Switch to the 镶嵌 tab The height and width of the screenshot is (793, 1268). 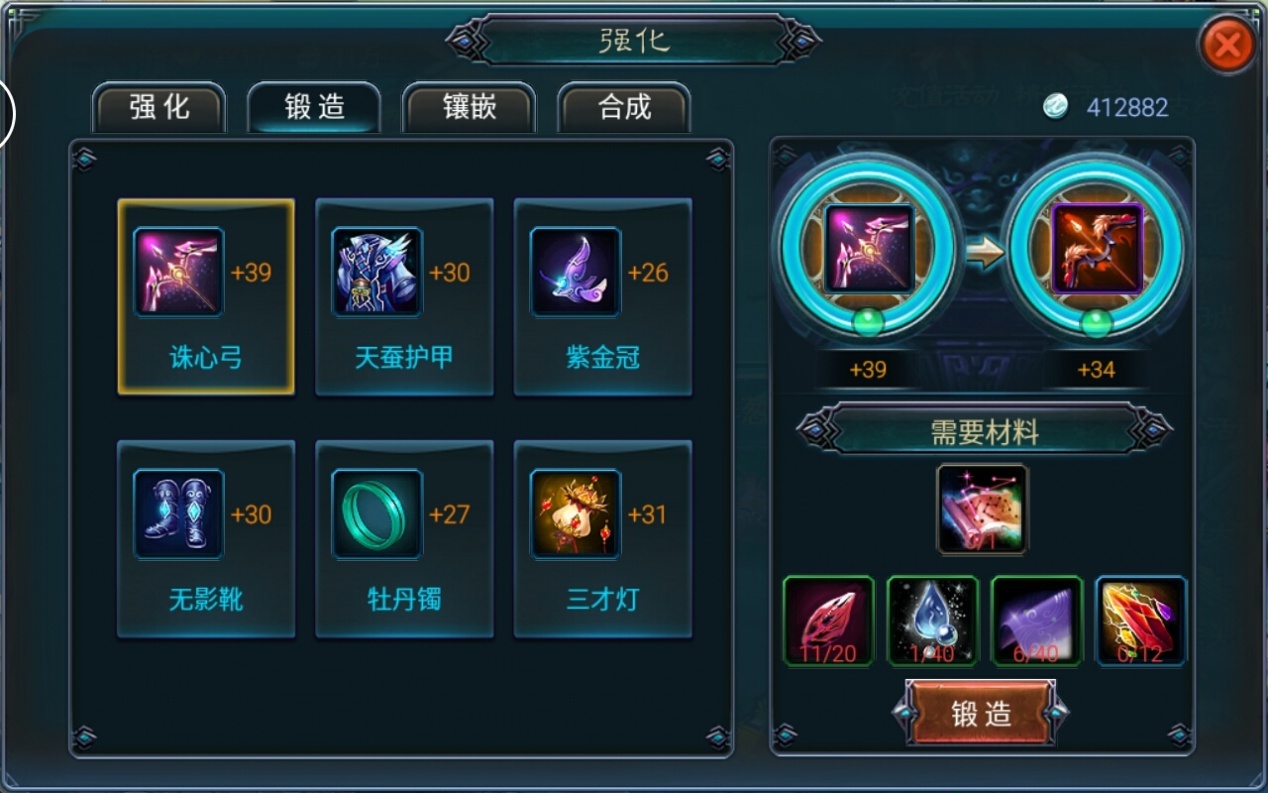click(x=469, y=108)
